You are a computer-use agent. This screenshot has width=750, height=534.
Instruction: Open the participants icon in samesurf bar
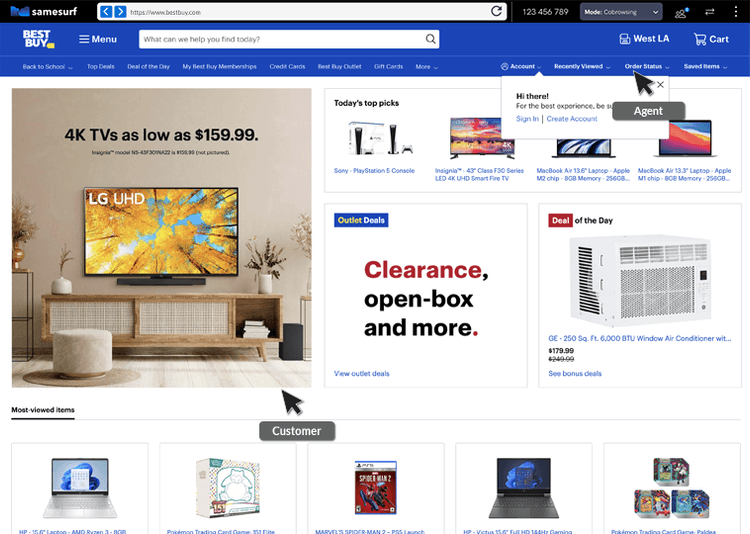(x=681, y=12)
